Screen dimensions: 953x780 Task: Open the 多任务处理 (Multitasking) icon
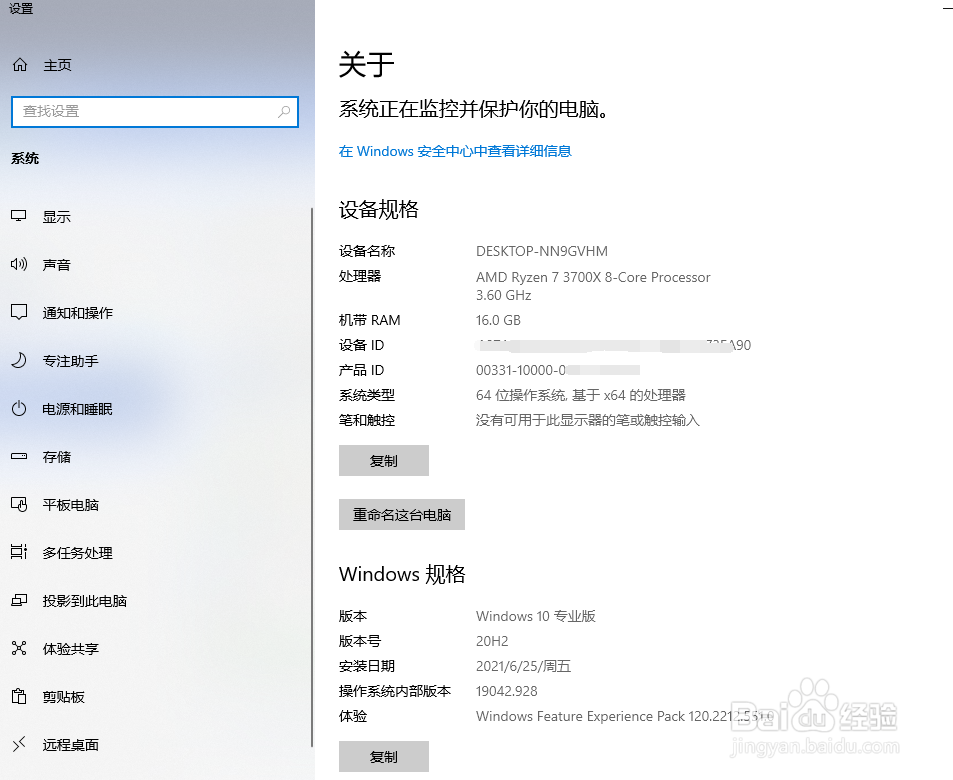click(x=20, y=552)
